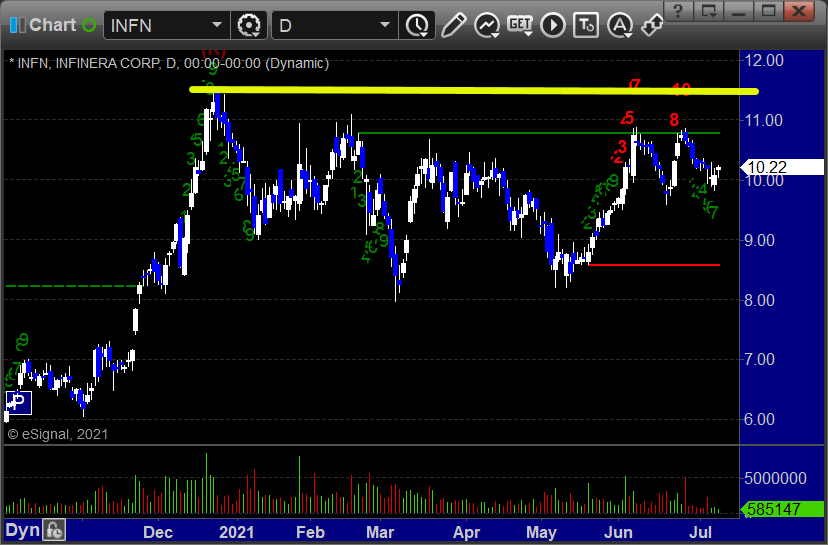
Task: Click the blue Chart window icon
Action: point(17,25)
